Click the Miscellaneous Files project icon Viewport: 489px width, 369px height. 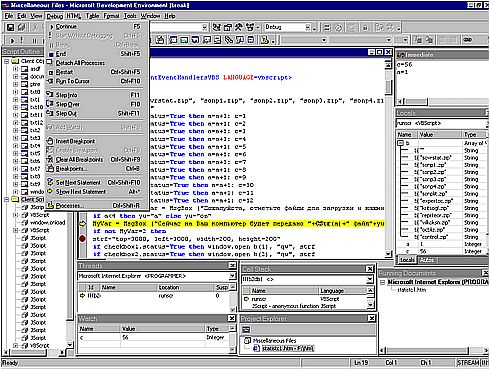(x=247, y=340)
